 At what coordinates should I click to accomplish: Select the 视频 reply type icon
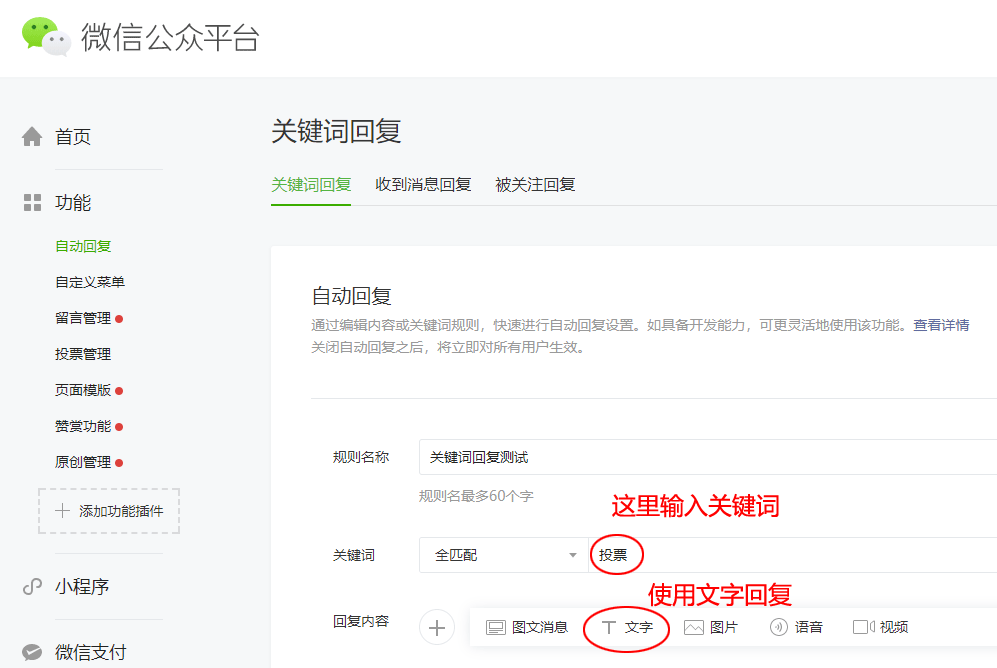coord(881,626)
